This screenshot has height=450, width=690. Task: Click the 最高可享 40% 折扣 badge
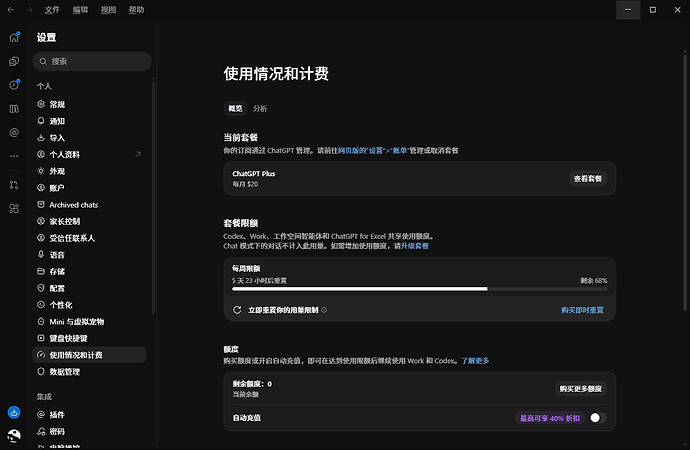[x=550, y=418]
